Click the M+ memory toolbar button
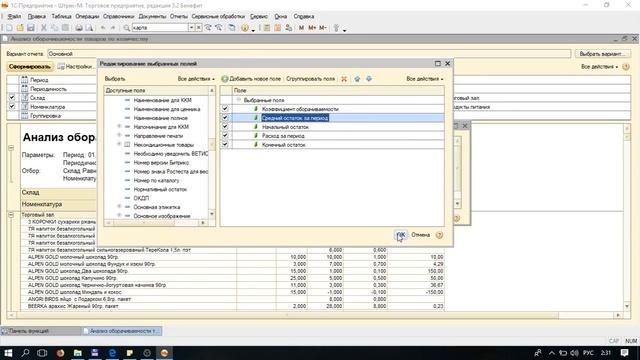Screen dimensions: 640x360 click(x=312, y=28)
